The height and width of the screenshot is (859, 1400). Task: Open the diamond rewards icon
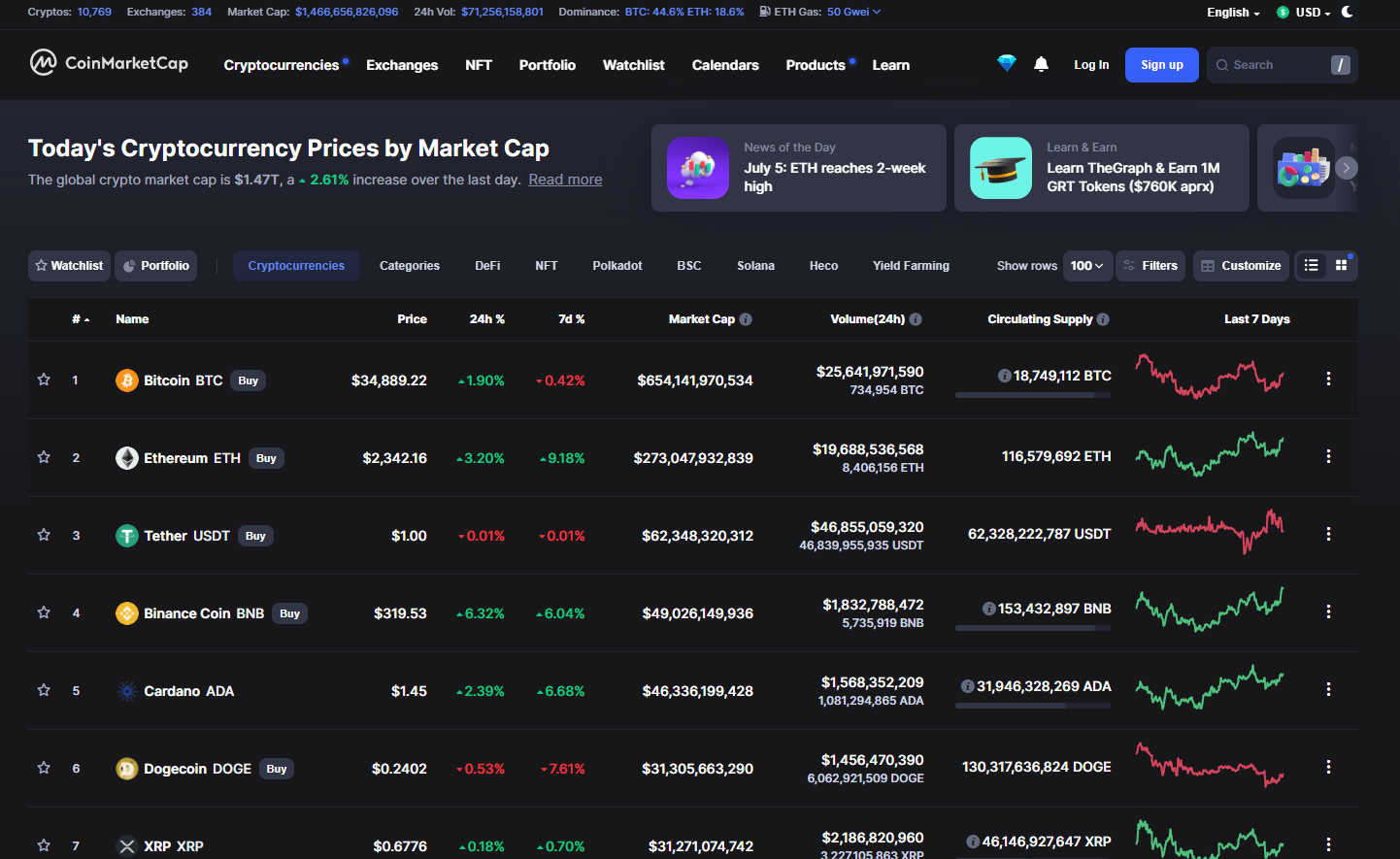pos(1007,64)
